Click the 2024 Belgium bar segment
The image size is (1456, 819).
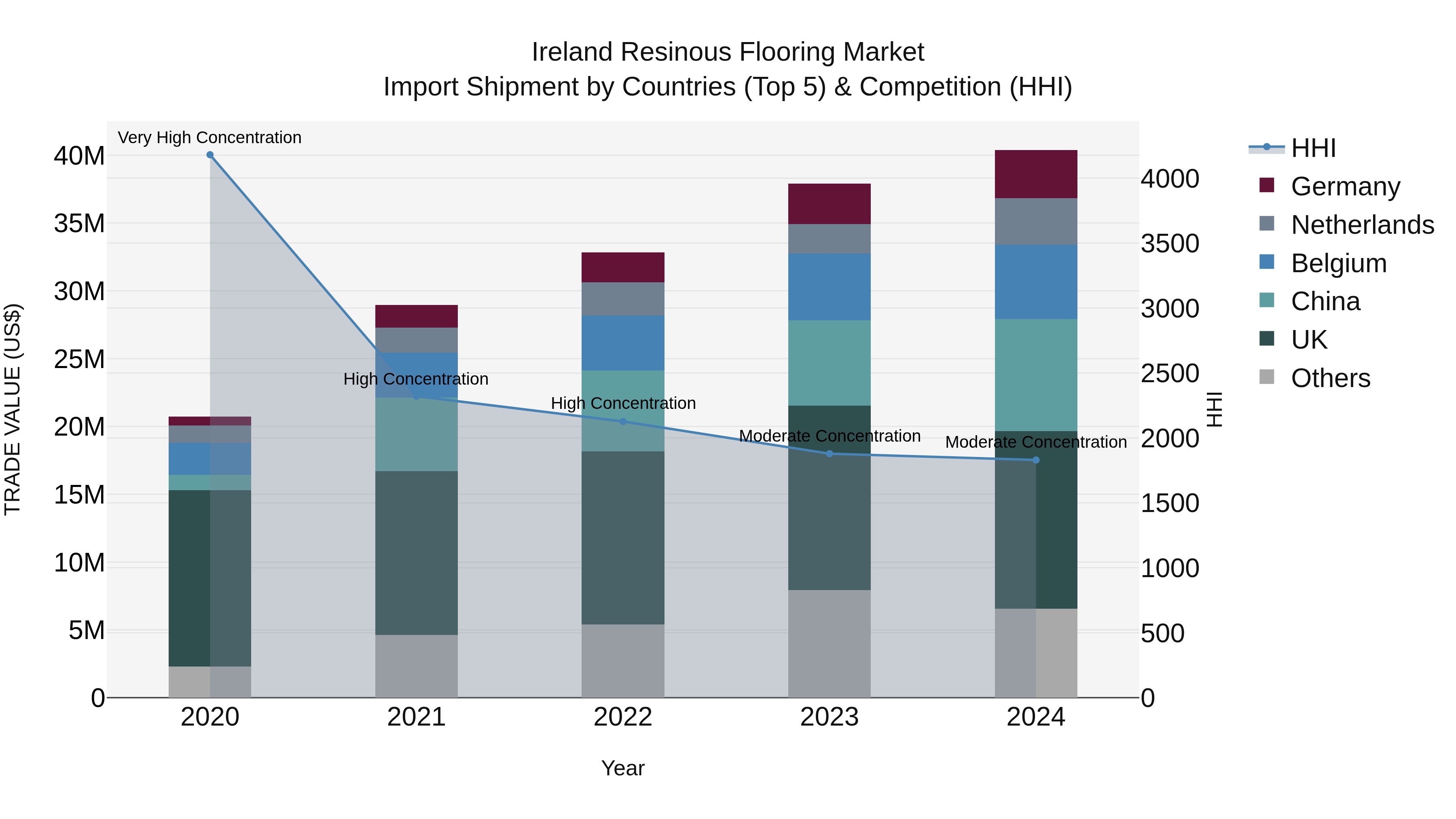coord(1036,282)
